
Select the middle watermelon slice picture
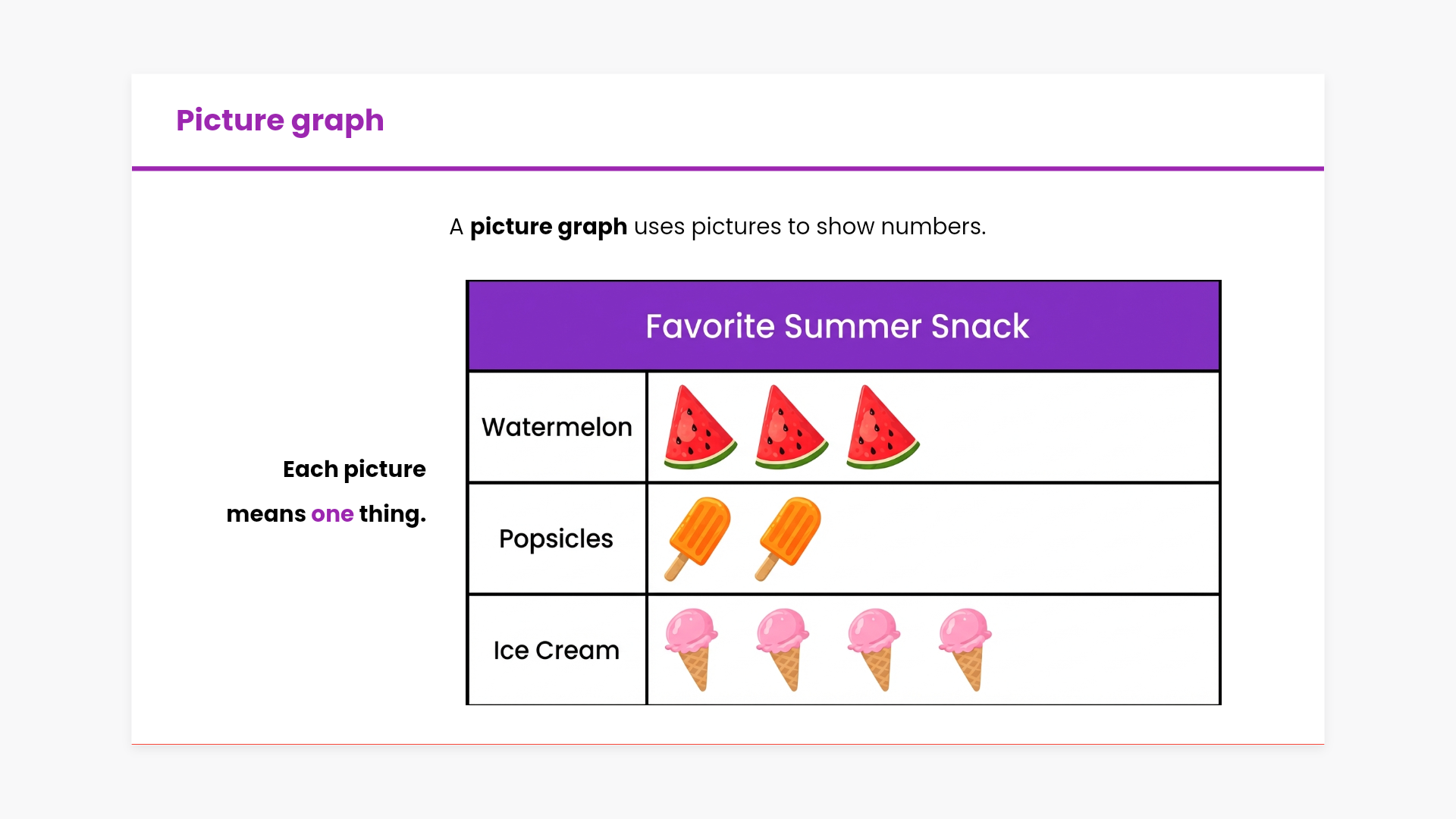[789, 429]
